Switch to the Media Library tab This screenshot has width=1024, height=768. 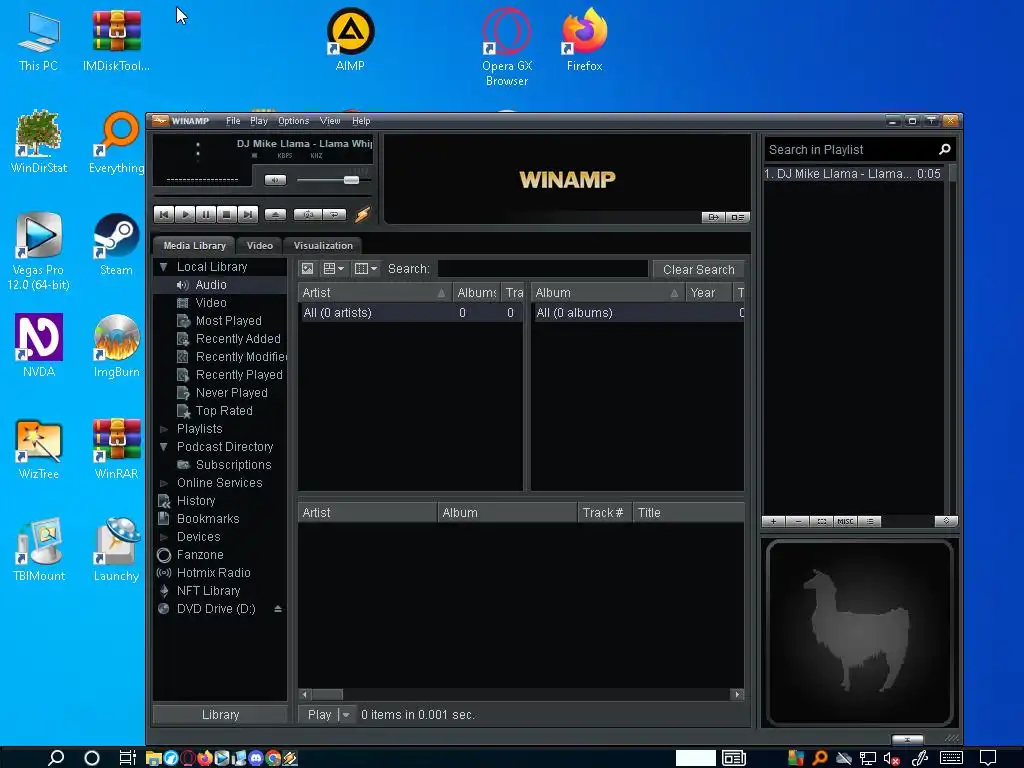tap(194, 246)
